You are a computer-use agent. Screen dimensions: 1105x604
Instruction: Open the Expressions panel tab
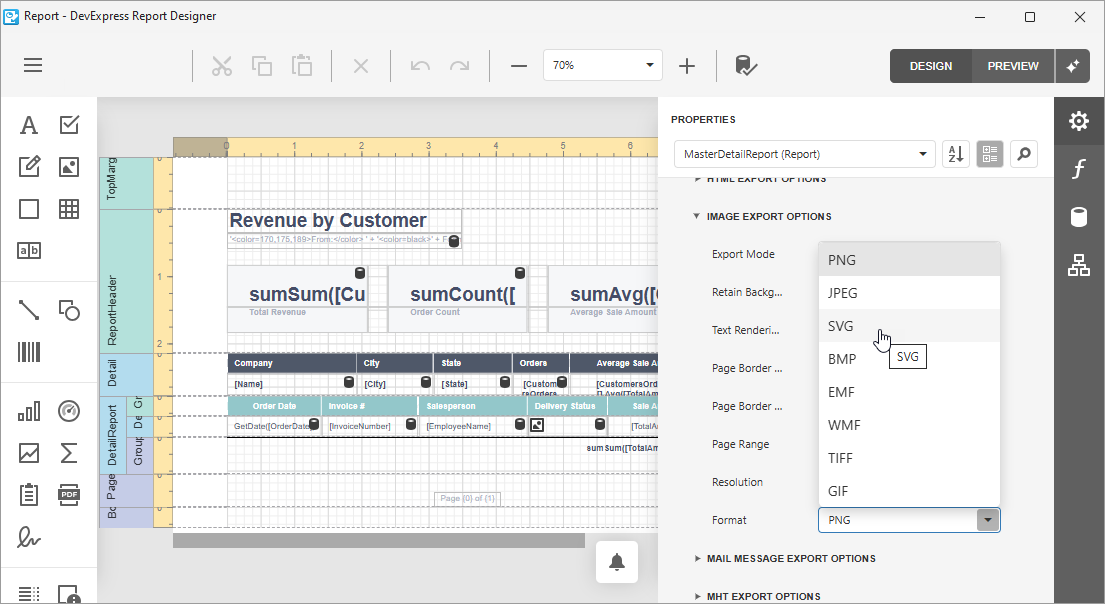pos(1078,170)
